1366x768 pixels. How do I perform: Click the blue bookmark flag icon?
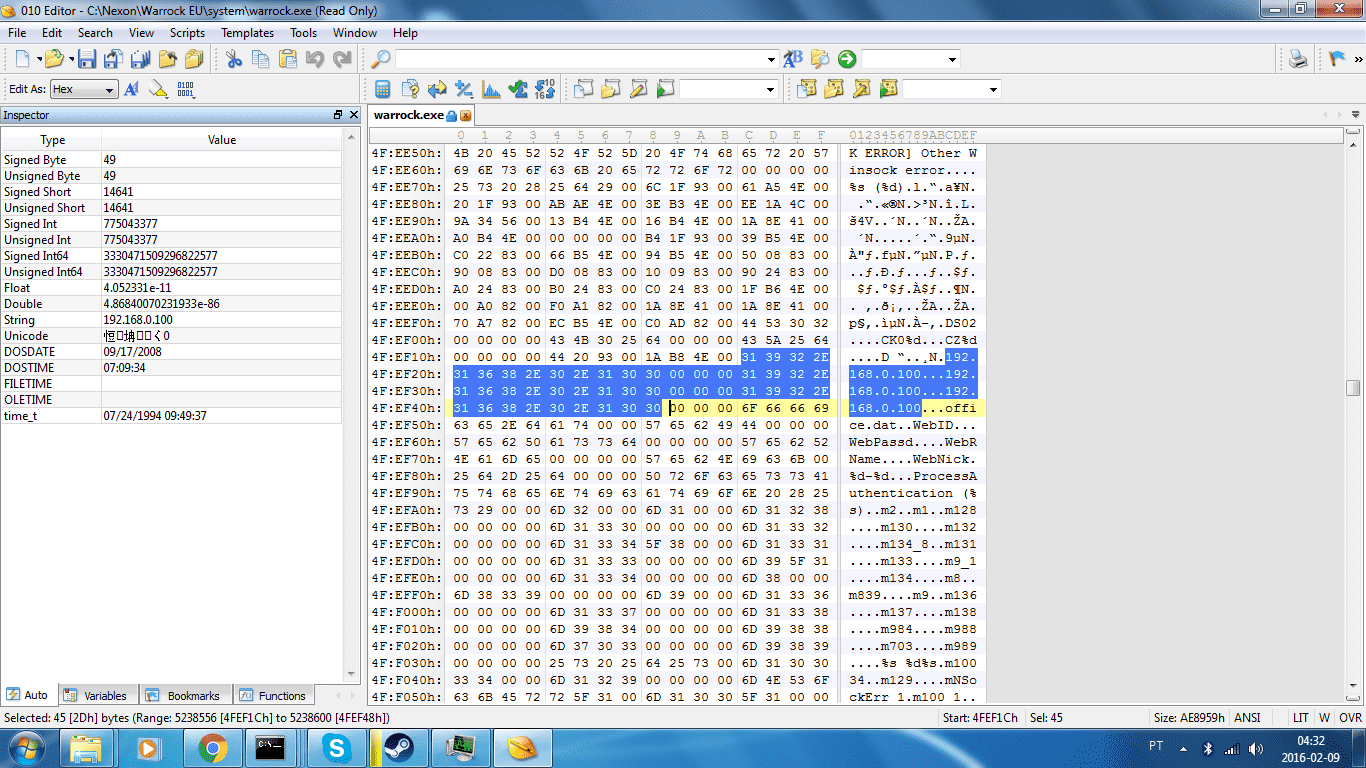coord(1337,59)
